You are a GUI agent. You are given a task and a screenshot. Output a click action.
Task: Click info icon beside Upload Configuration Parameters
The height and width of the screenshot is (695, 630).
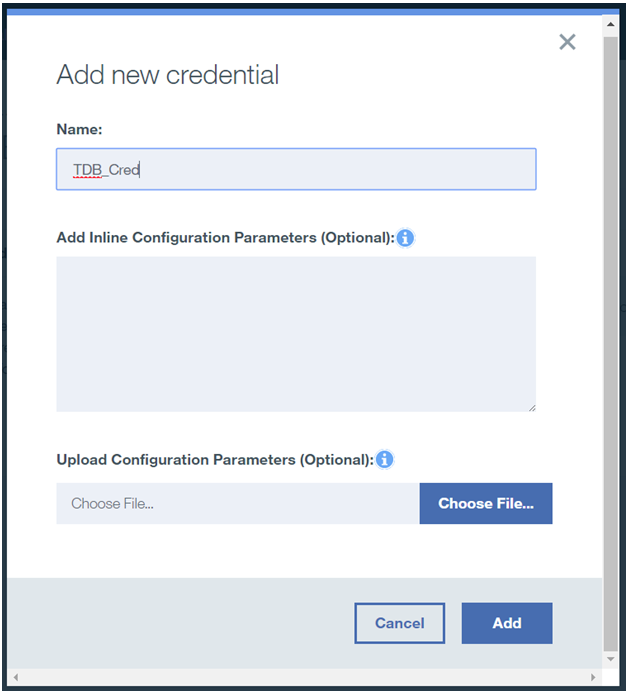click(384, 460)
